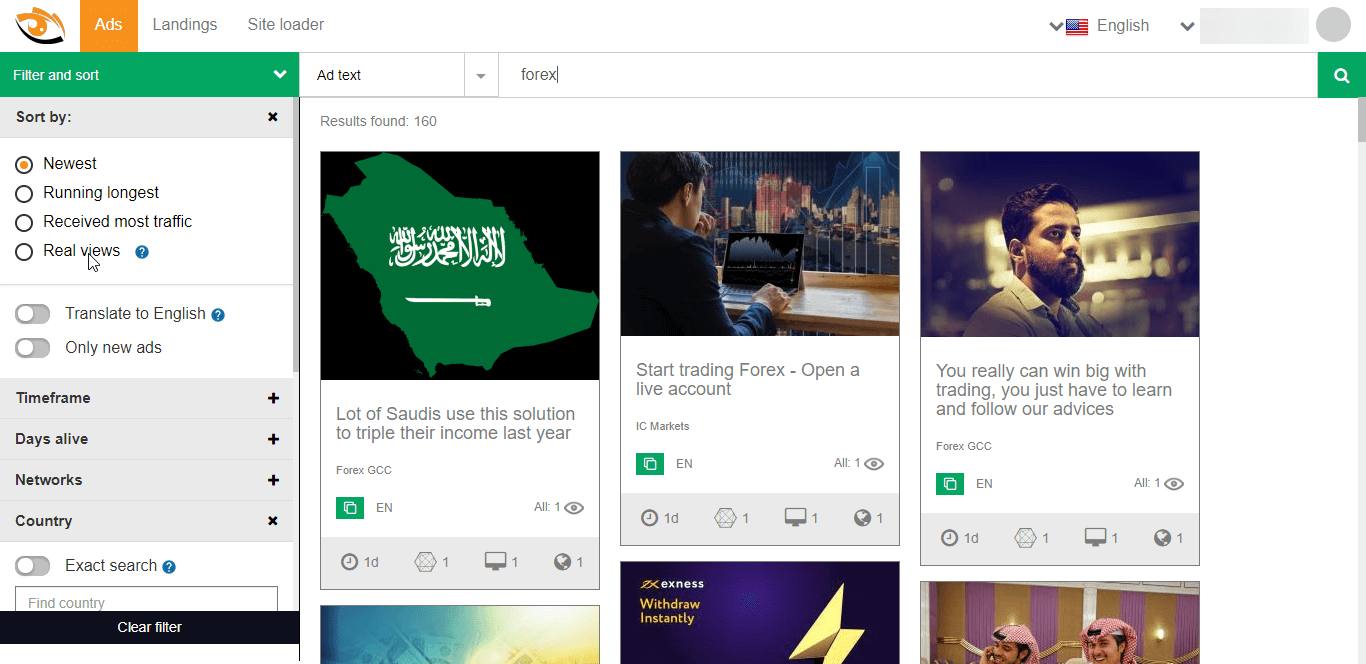Collapse the Filter and sort panel

(280, 75)
